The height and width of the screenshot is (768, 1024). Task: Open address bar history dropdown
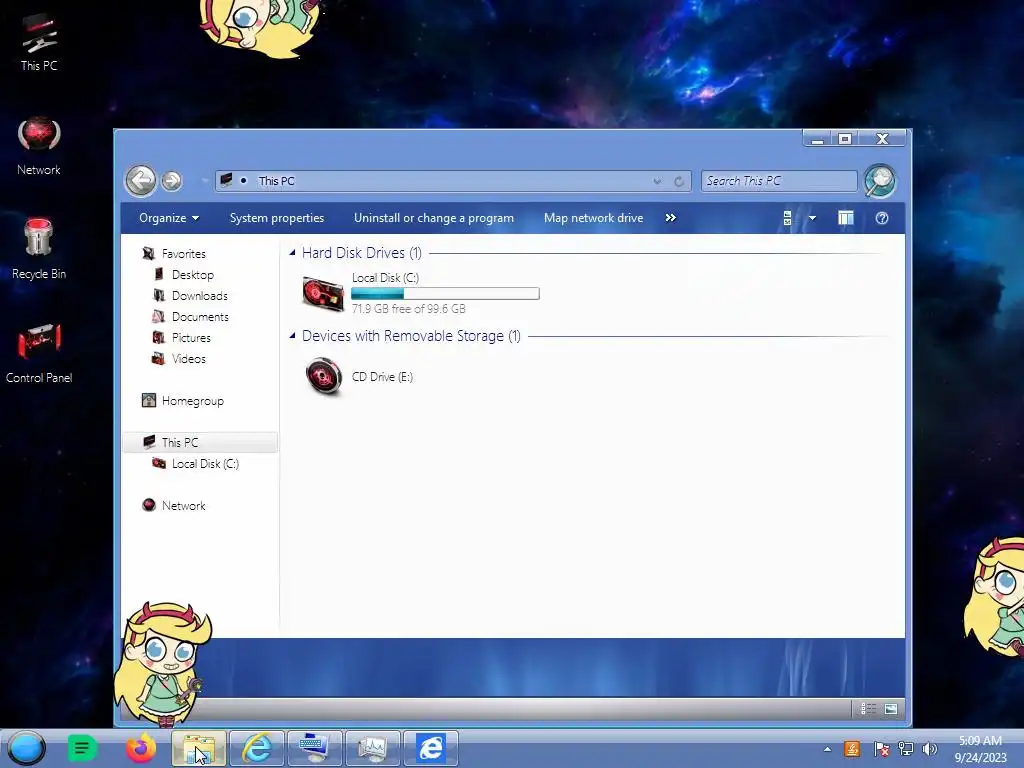click(657, 182)
